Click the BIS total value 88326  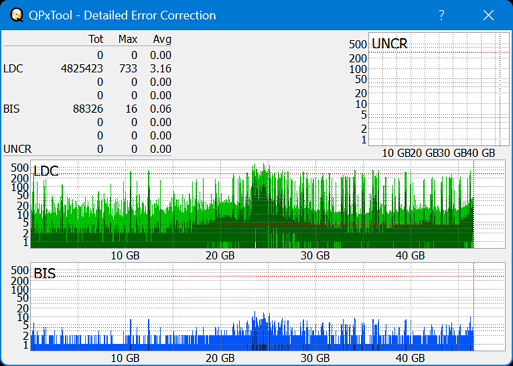click(88, 109)
